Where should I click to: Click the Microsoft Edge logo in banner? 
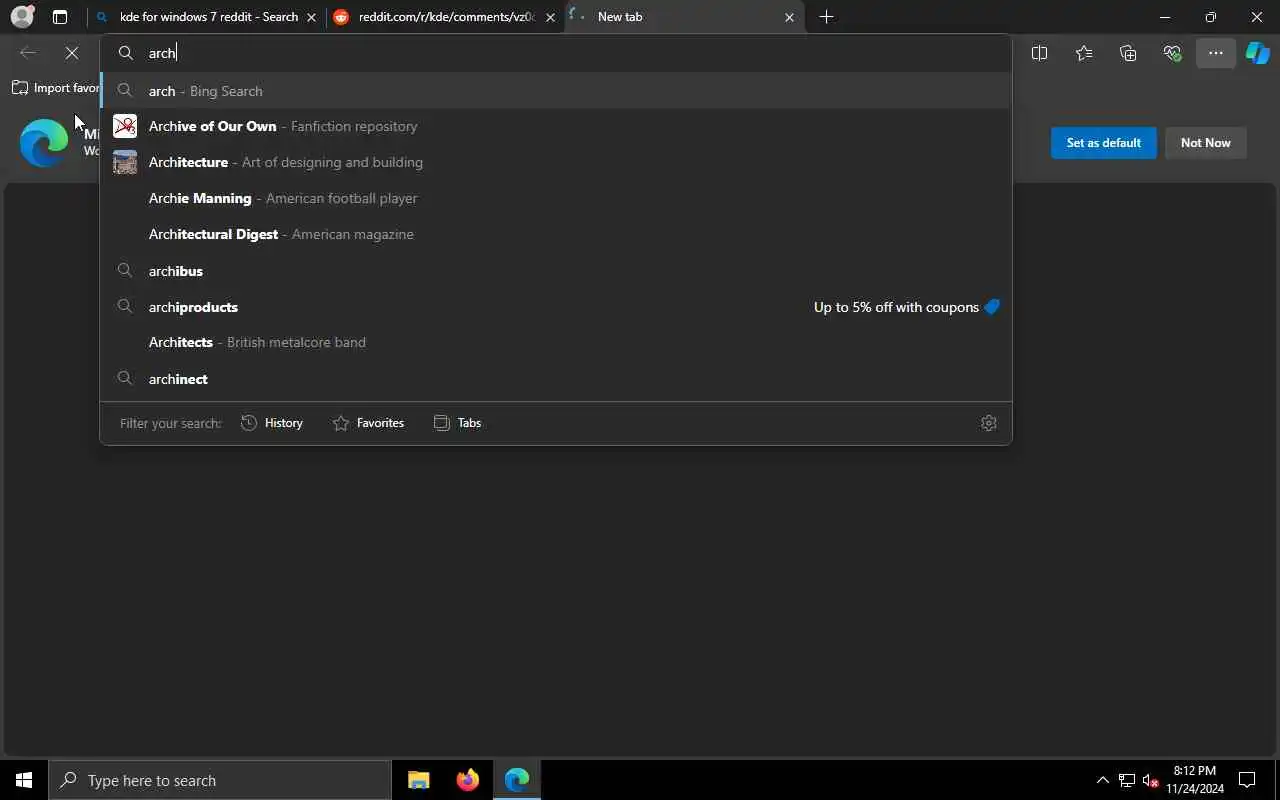(x=44, y=143)
